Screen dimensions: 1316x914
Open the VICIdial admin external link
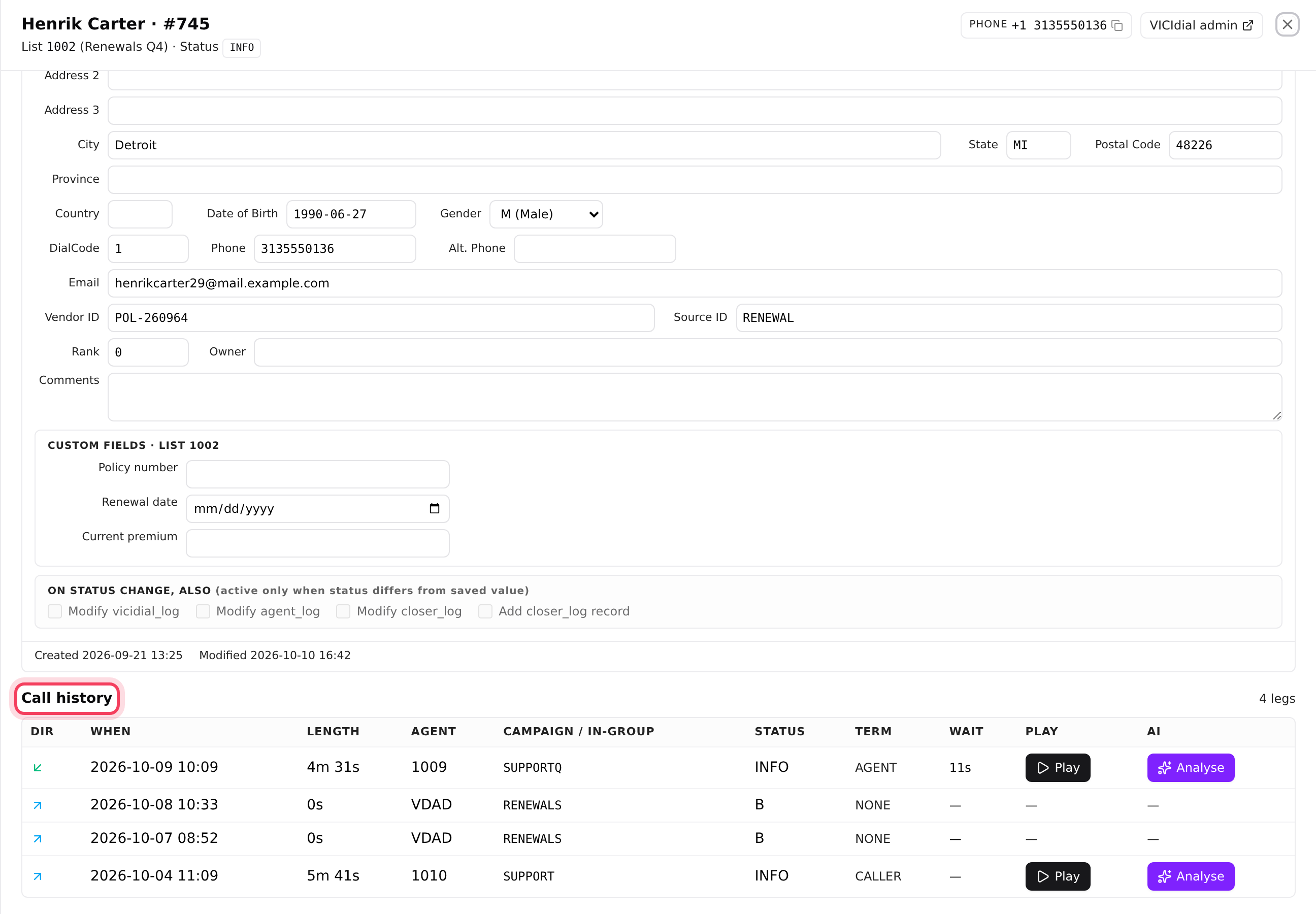pos(1201,25)
